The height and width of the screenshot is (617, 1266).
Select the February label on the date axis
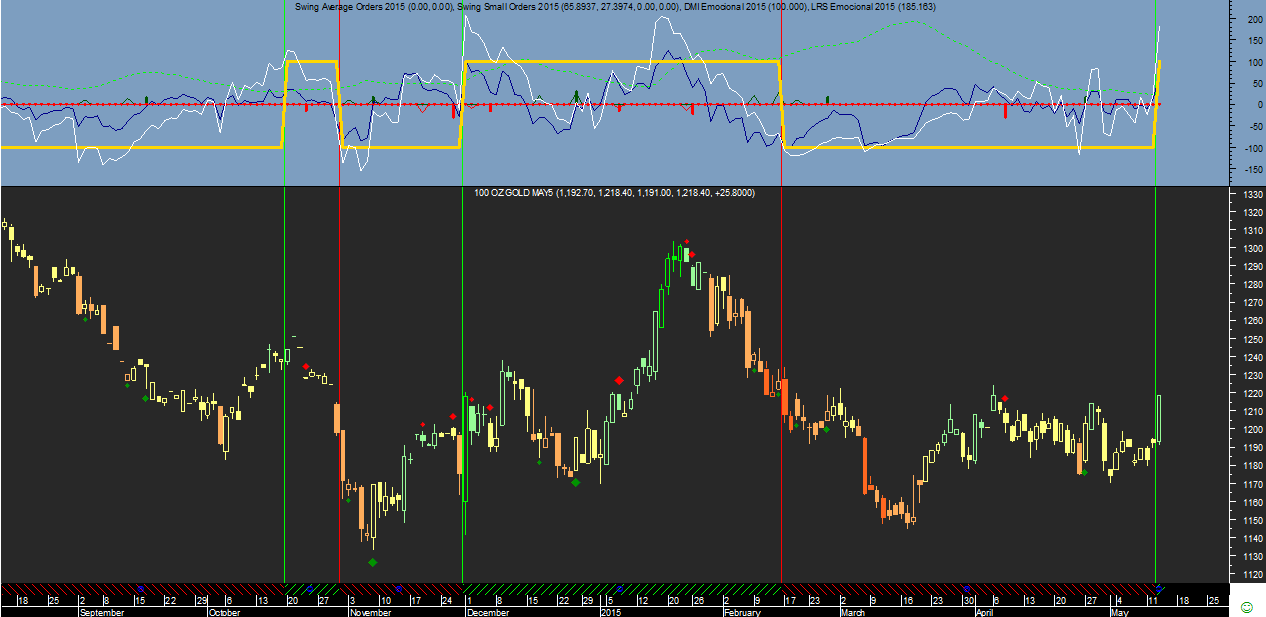pyautogui.click(x=742, y=612)
